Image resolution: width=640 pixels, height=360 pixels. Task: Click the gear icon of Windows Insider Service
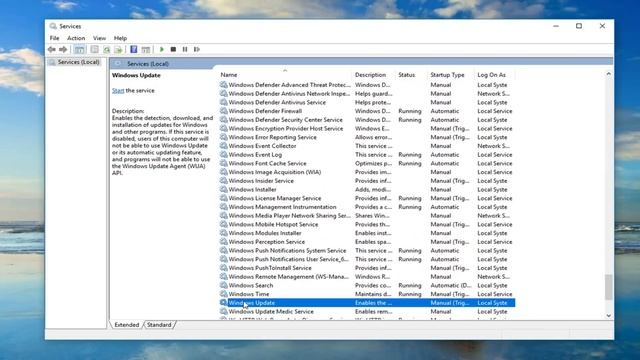(x=223, y=180)
